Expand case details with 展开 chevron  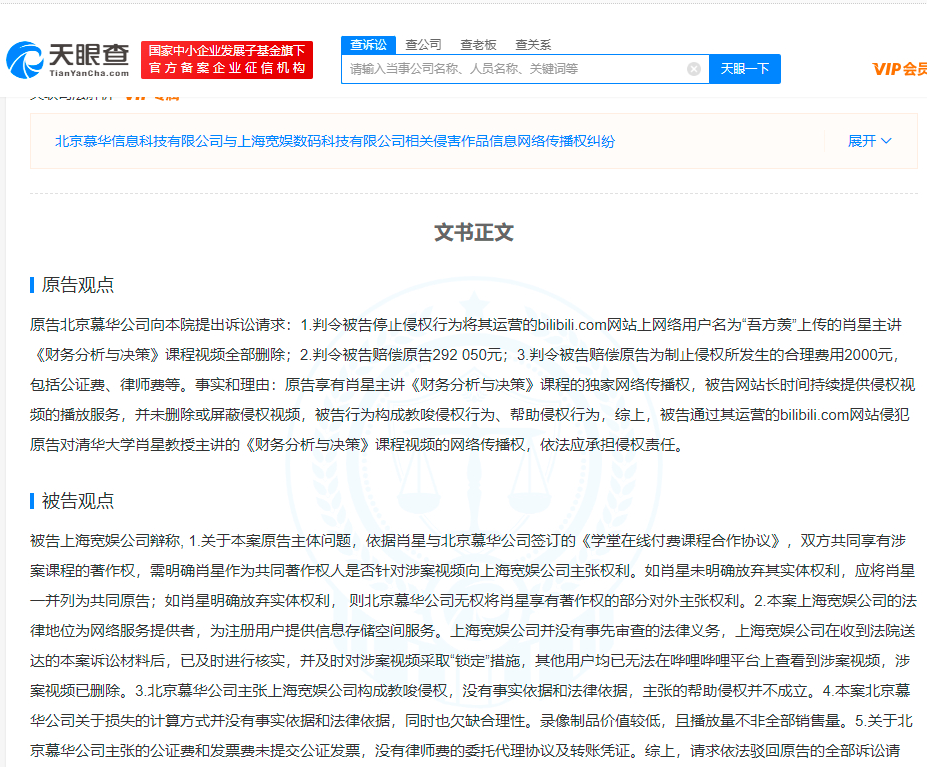click(870, 141)
